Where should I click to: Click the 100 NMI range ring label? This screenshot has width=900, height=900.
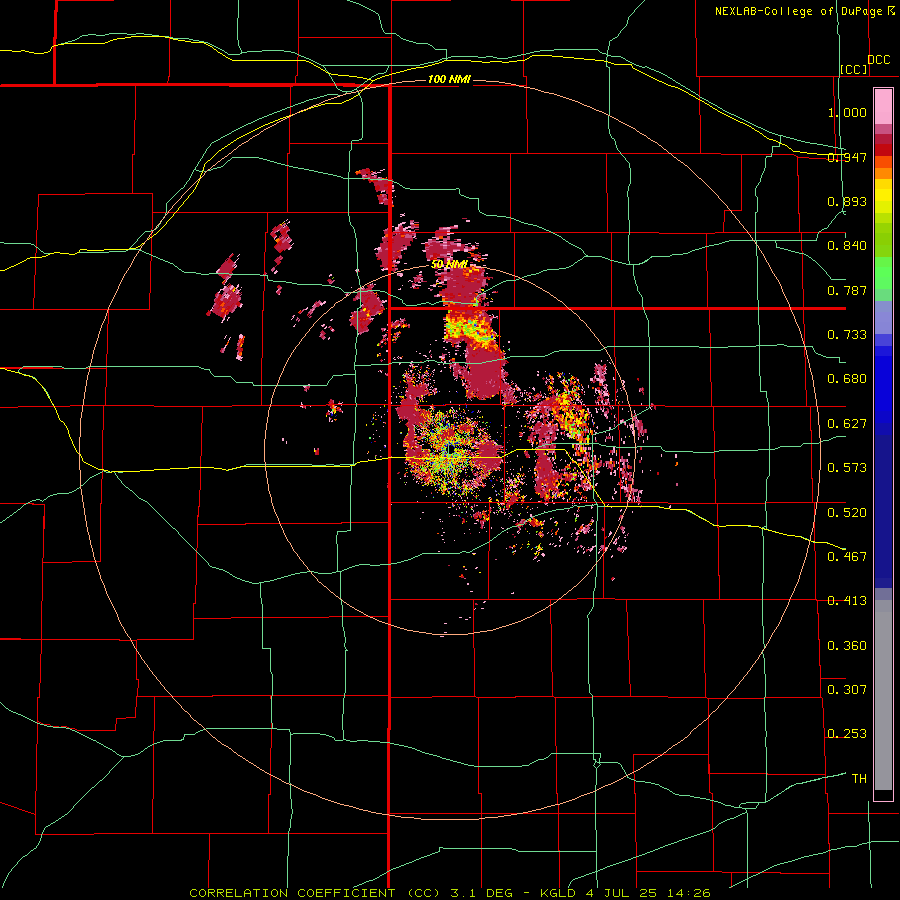click(x=449, y=79)
